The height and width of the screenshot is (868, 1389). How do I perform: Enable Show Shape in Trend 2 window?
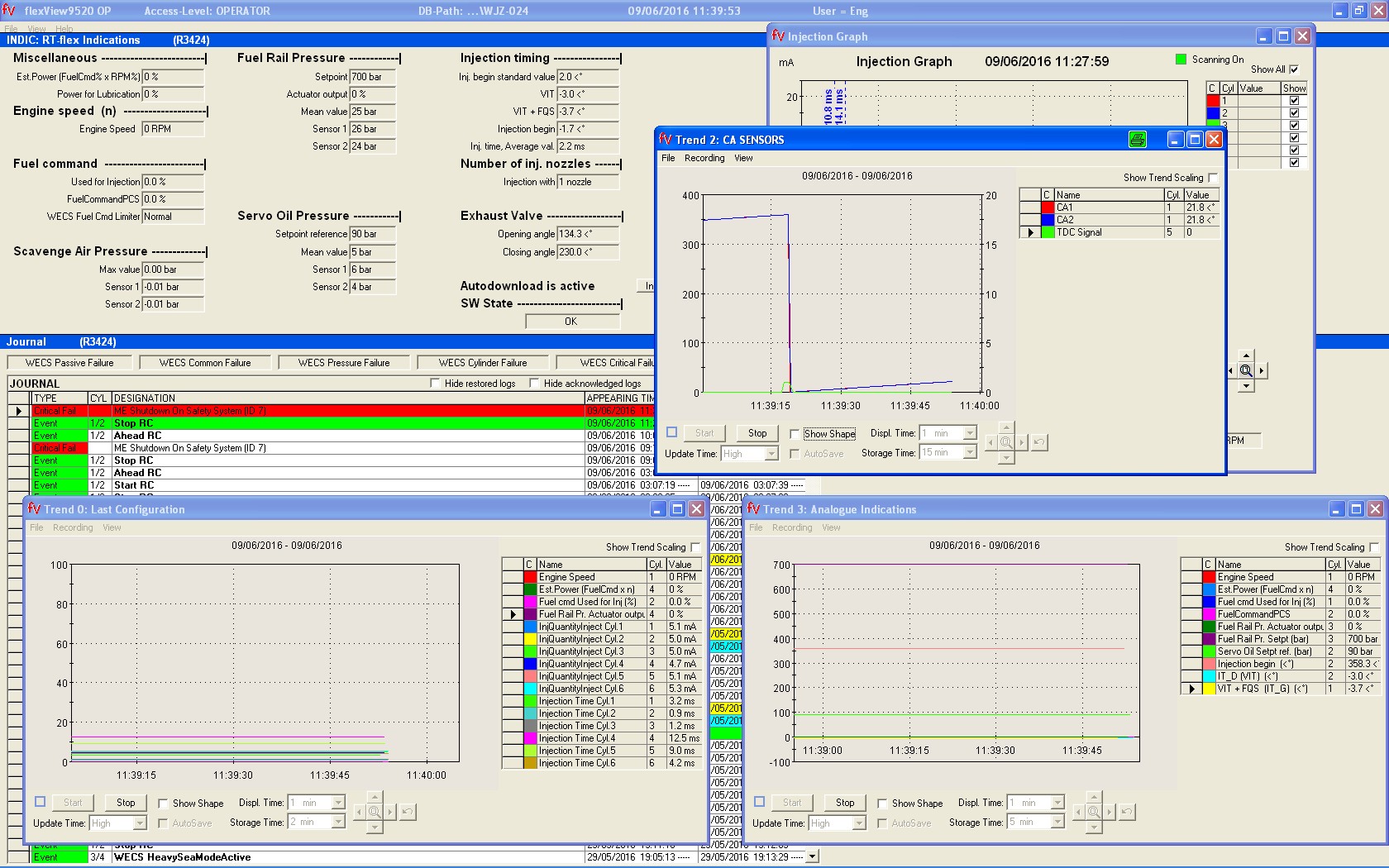tap(795, 434)
